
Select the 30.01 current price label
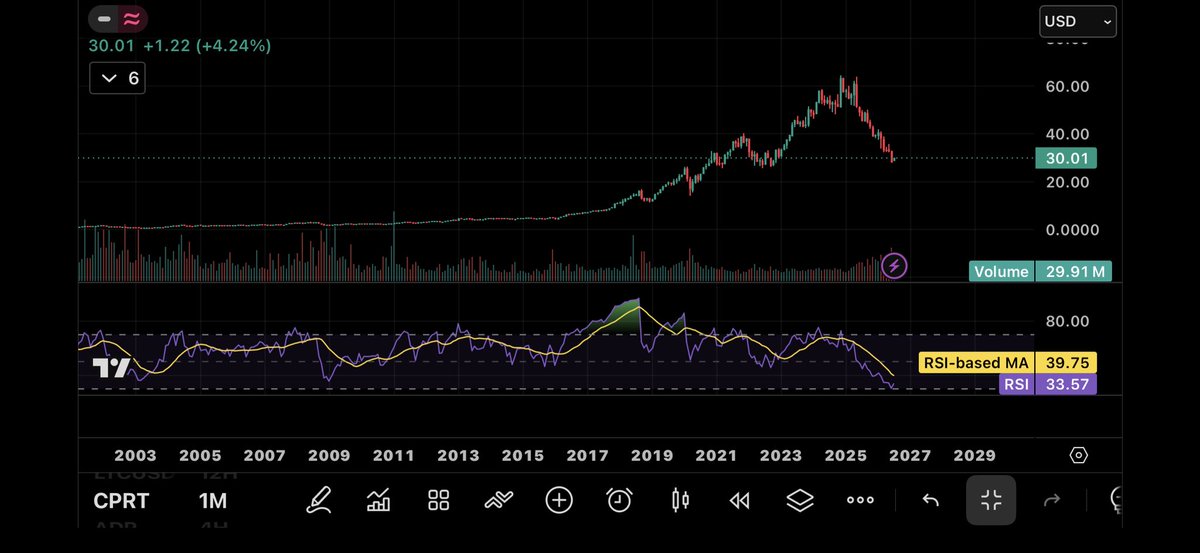click(1067, 157)
